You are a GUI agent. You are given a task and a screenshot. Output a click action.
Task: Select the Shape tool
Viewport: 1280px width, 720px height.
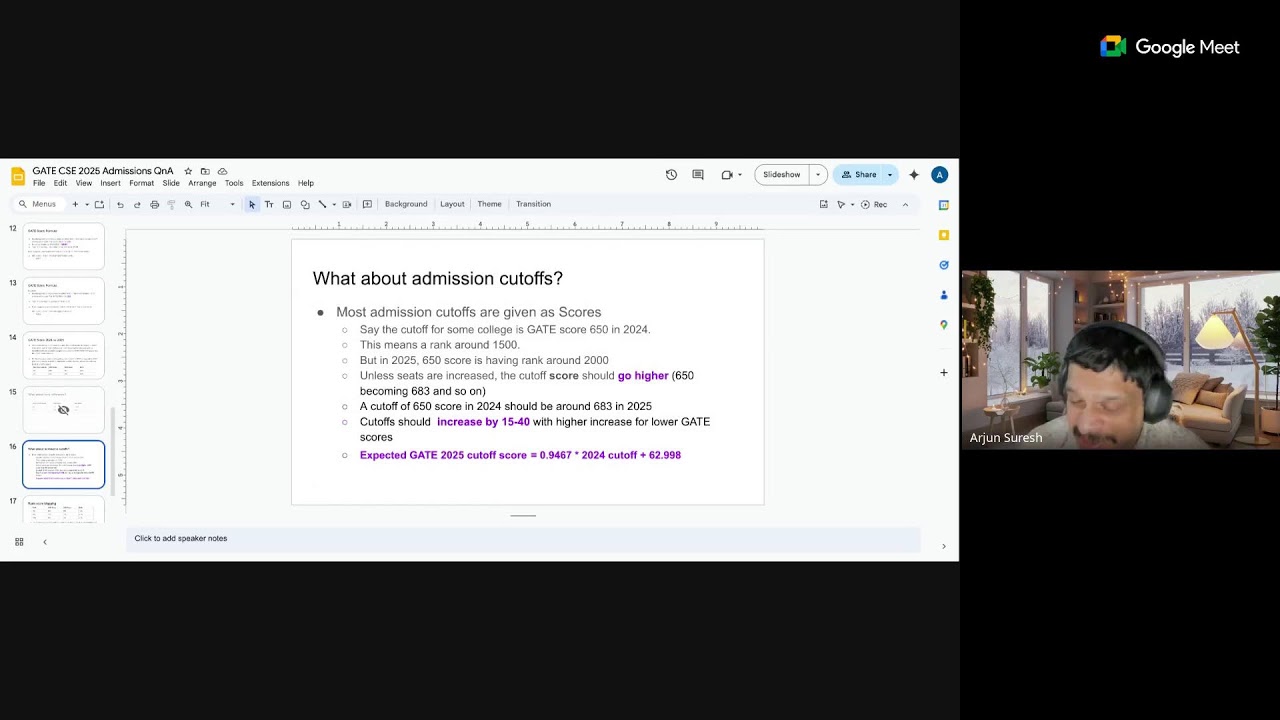[x=305, y=204]
